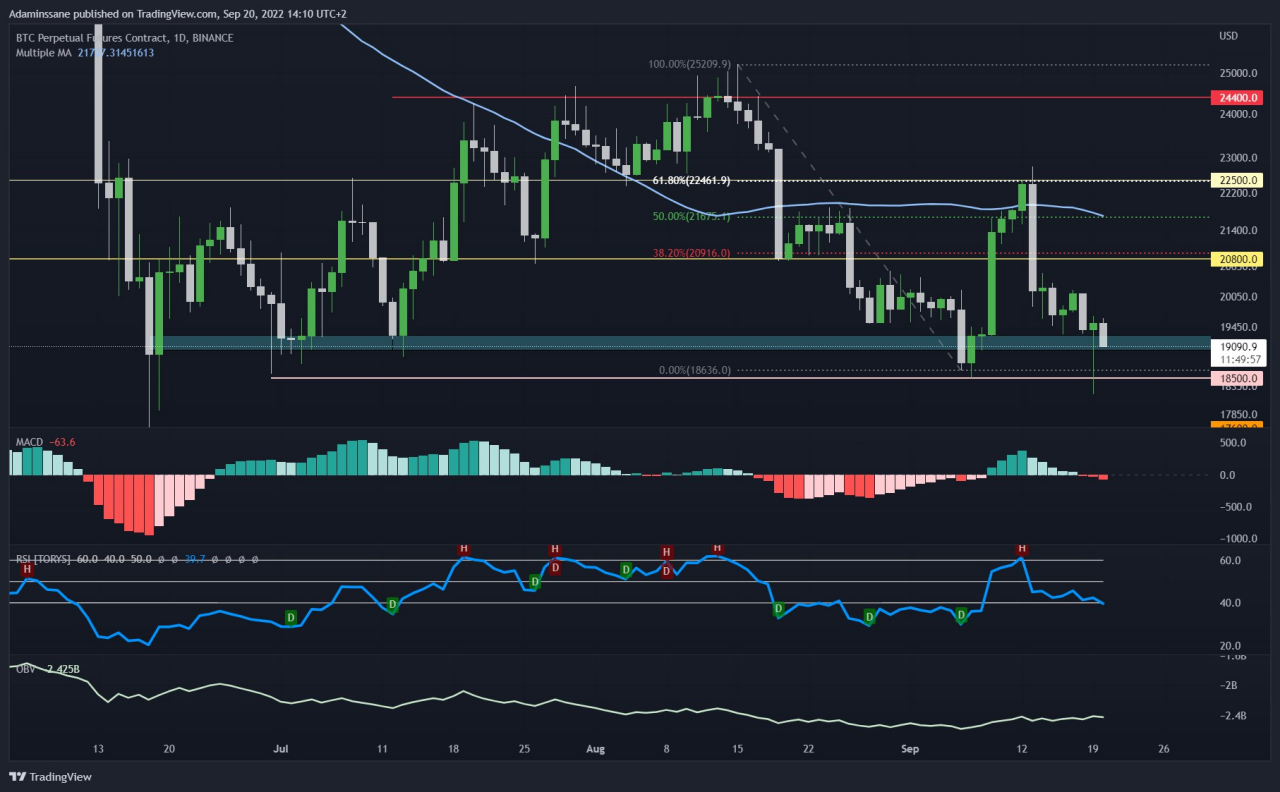Viewport: 1280px width, 792px height.
Task: Click the Sep date on time axis
Action: [909, 748]
